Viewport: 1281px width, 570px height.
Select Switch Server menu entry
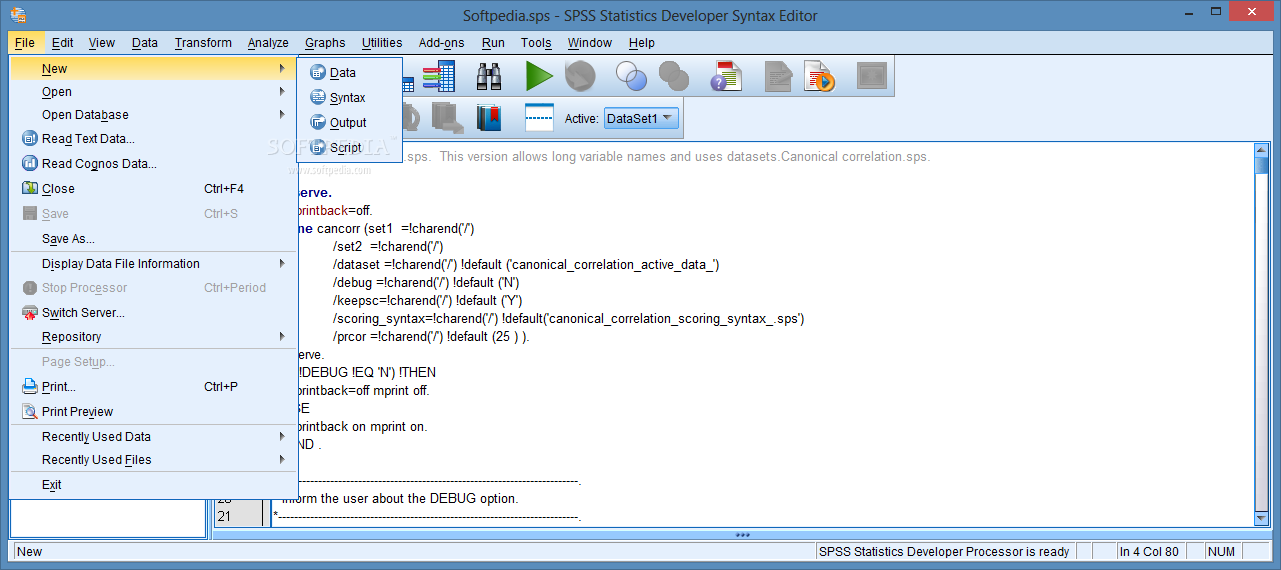(x=83, y=312)
